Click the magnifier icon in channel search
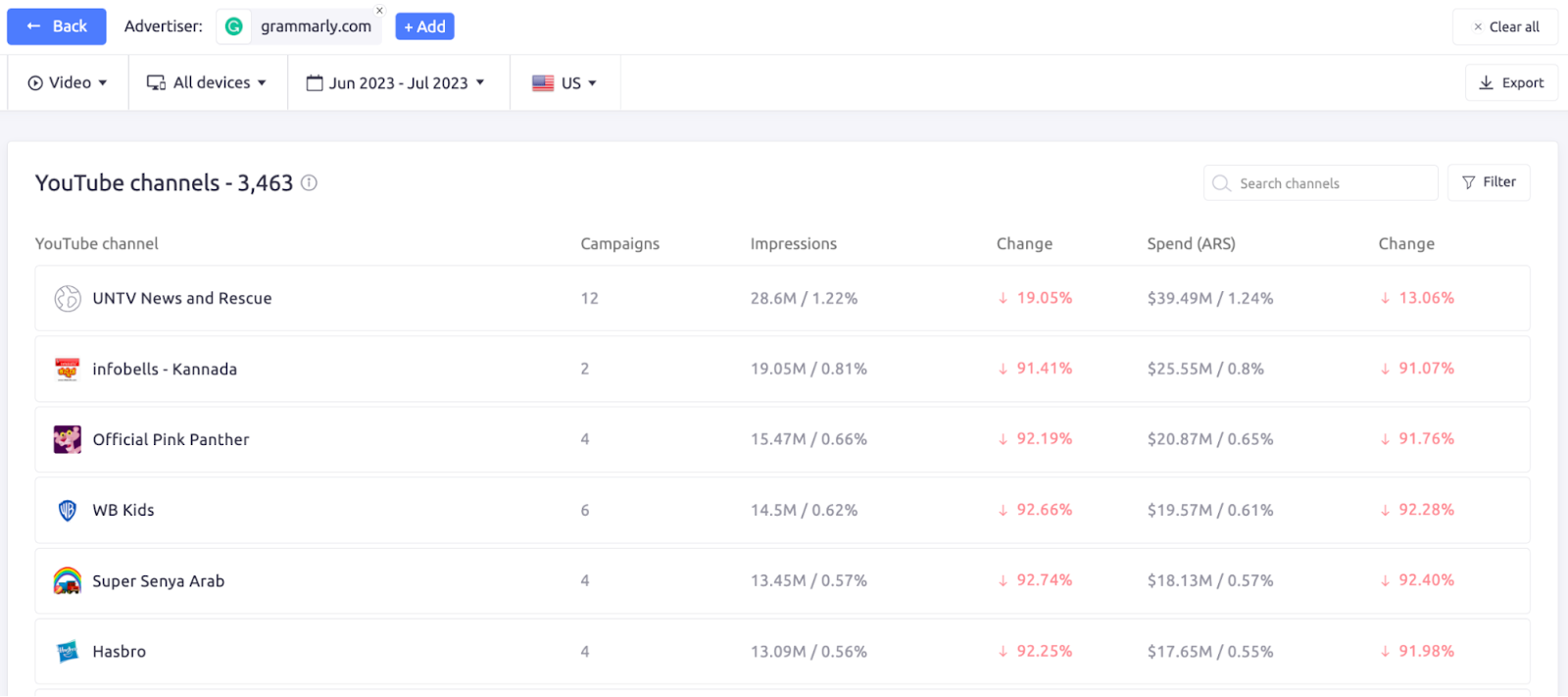 pos(1221,183)
